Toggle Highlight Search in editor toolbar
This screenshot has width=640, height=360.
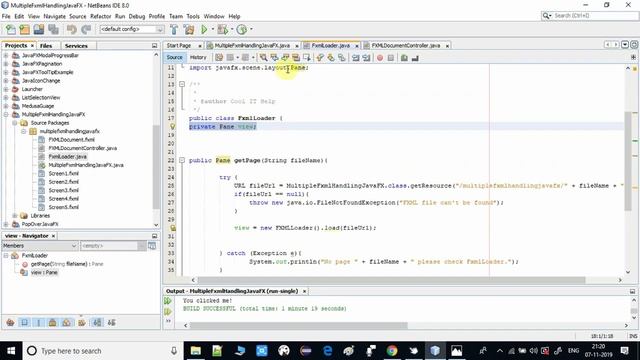point(296,58)
